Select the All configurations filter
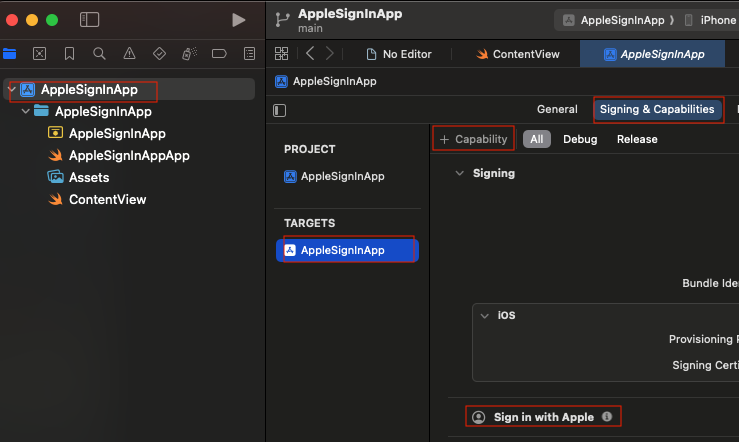 (x=537, y=139)
